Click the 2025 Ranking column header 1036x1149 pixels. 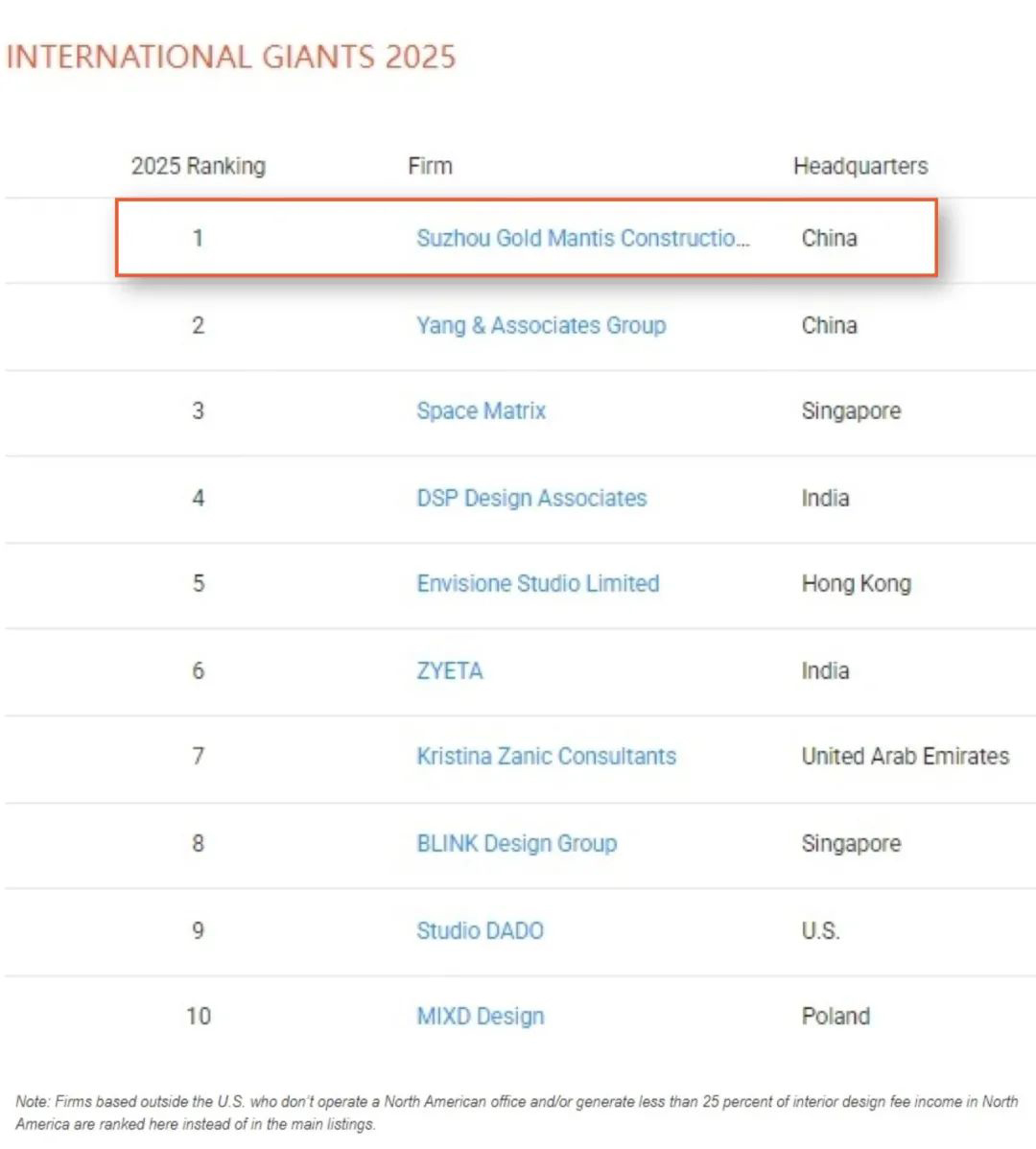(x=198, y=166)
